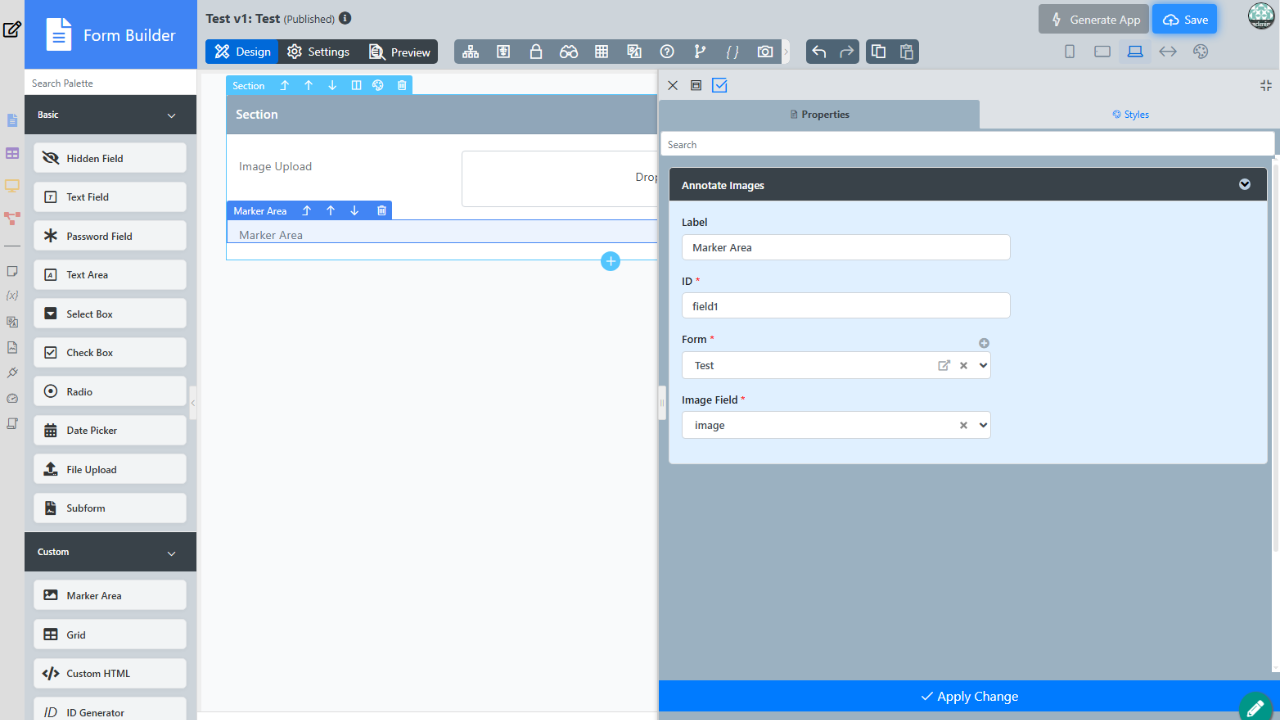This screenshot has width=1280, height=720.
Task: Delete the Marker Area element via trash icon
Action: click(x=381, y=211)
